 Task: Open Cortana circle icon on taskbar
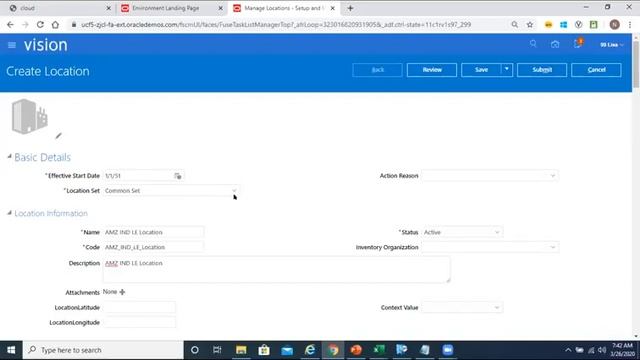coord(195,350)
